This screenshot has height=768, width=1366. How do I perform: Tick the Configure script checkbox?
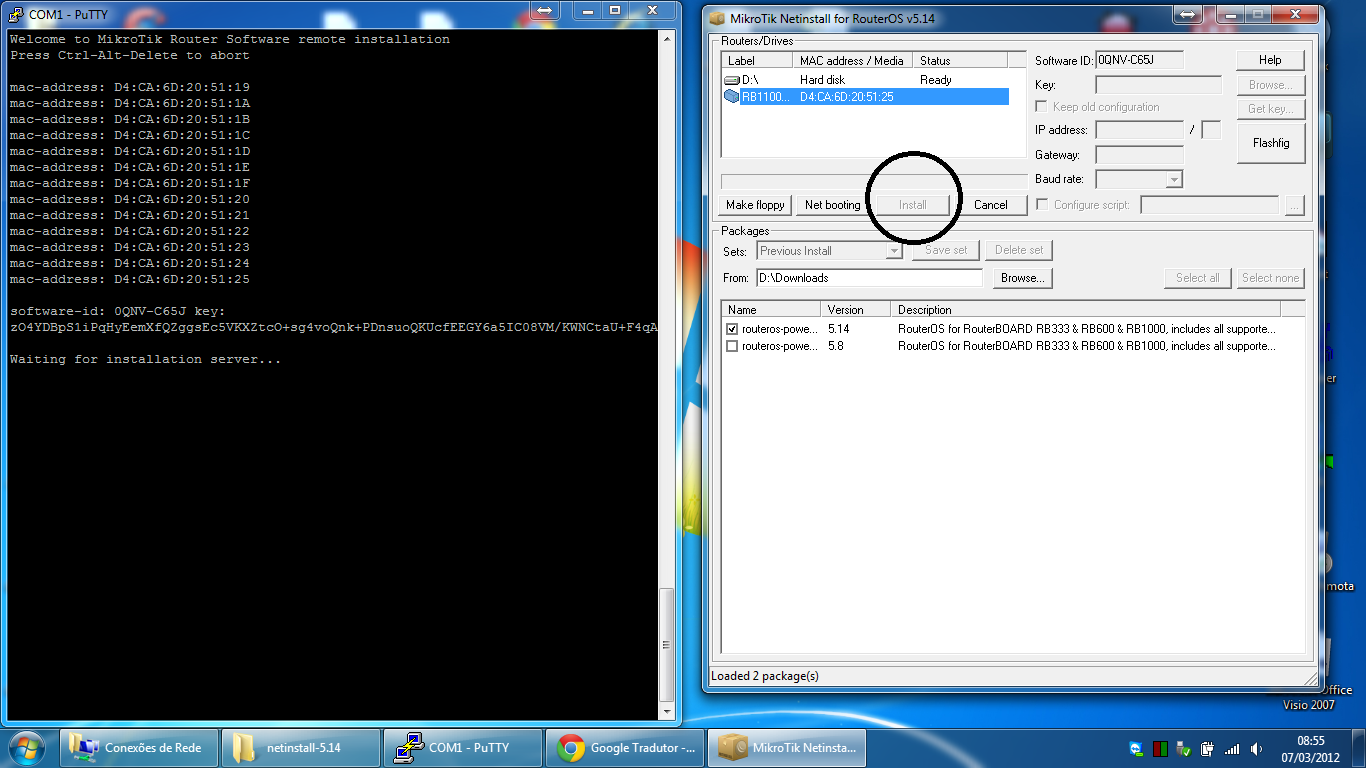1042,205
